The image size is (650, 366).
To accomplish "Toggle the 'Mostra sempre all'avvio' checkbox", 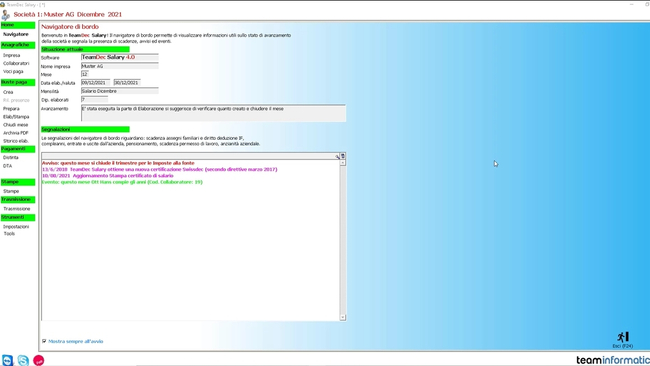I will pos(44,341).
